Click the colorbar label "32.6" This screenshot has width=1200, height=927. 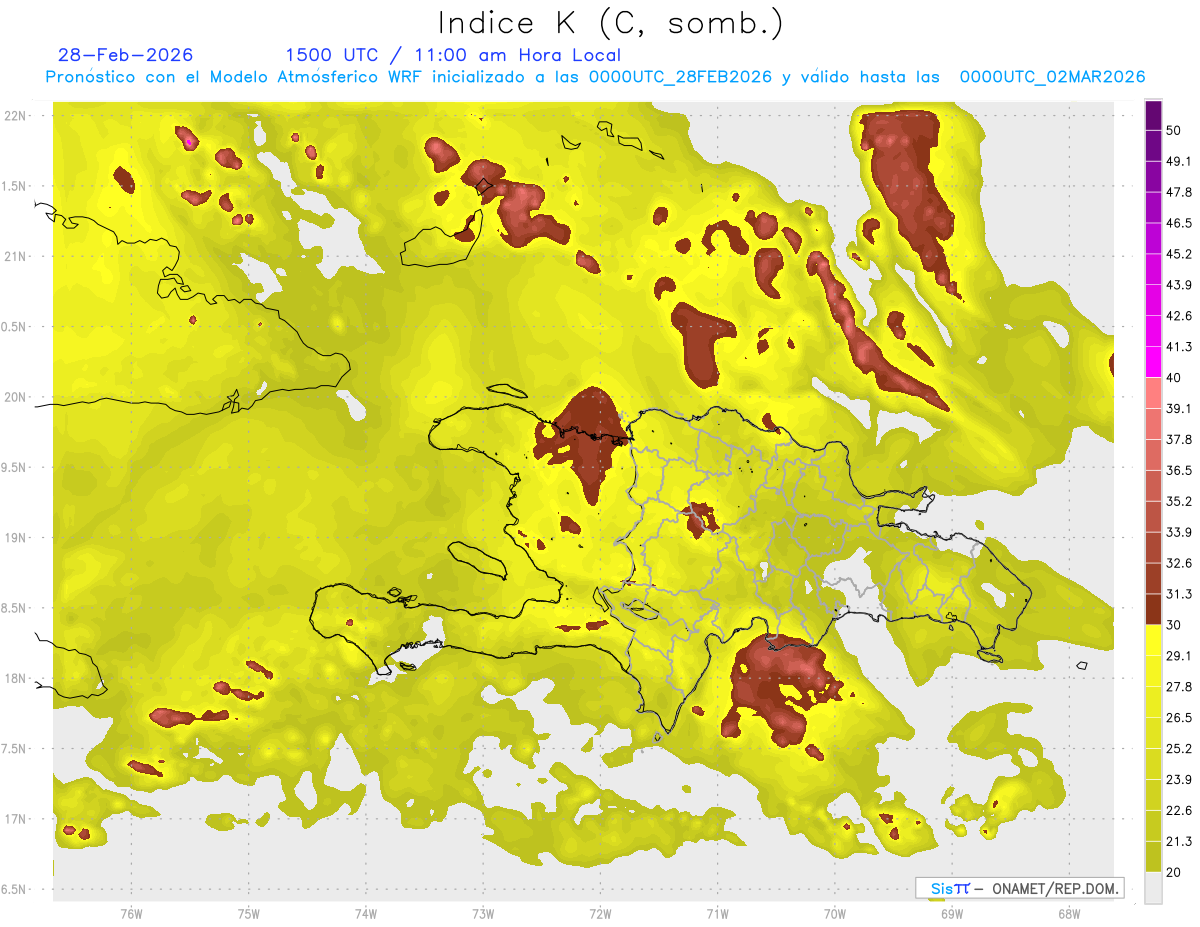pyautogui.click(x=1179, y=563)
